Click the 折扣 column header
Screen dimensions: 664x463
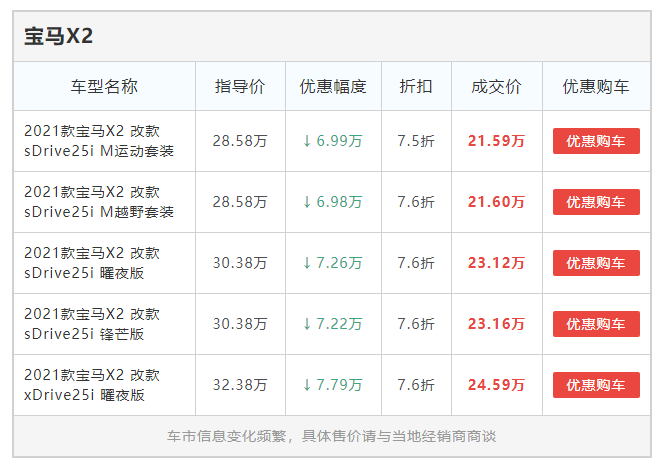coord(416,86)
